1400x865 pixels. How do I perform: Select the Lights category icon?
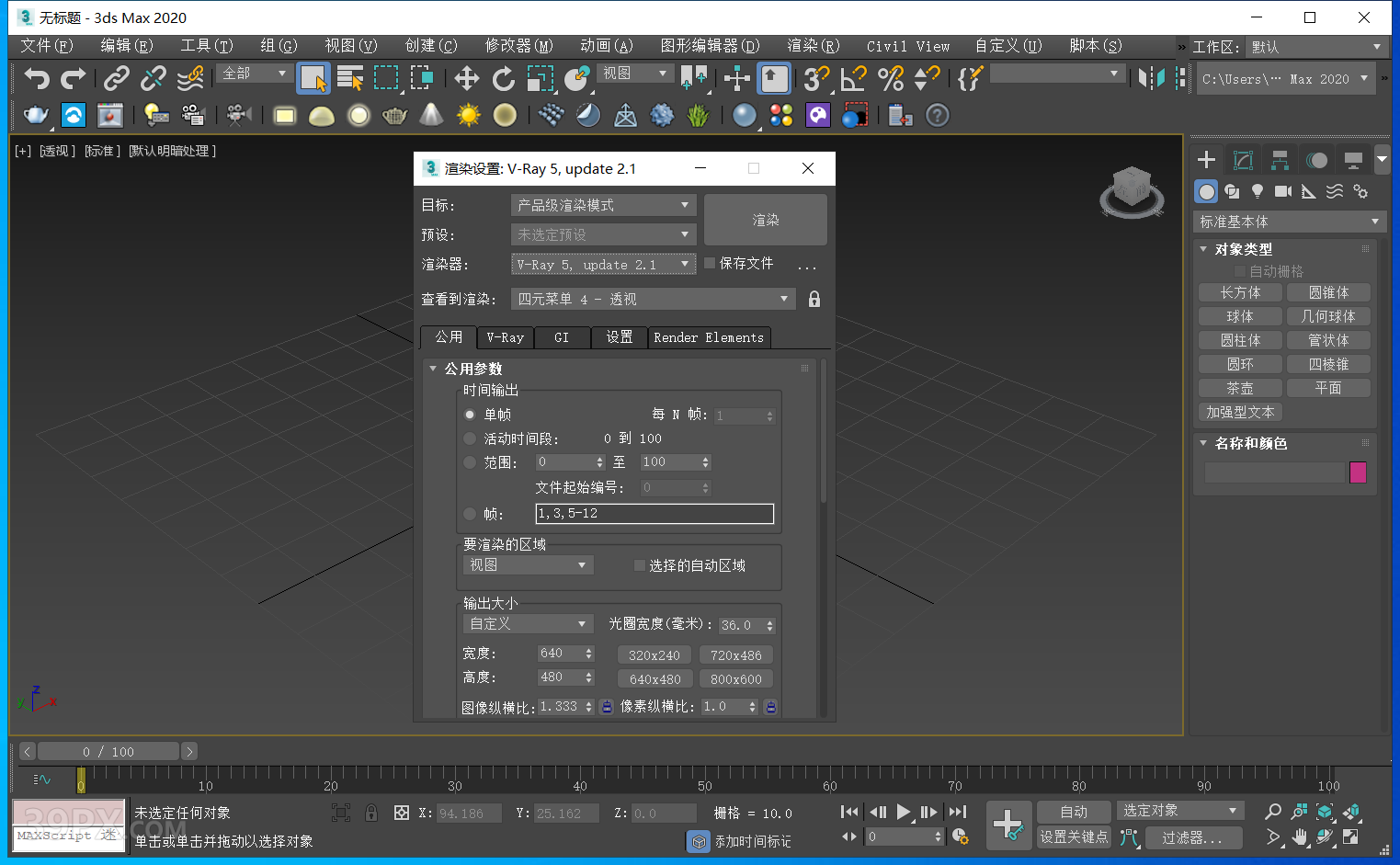[x=1258, y=191]
